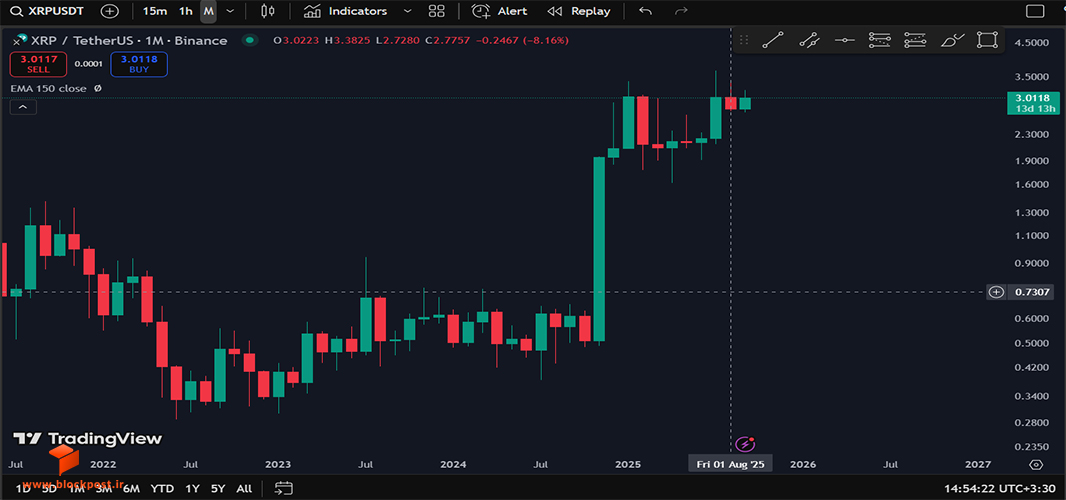The height and width of the screenshot is (500, 1066).
Task: Start bar Replay mode
Action: pos(579,11)
